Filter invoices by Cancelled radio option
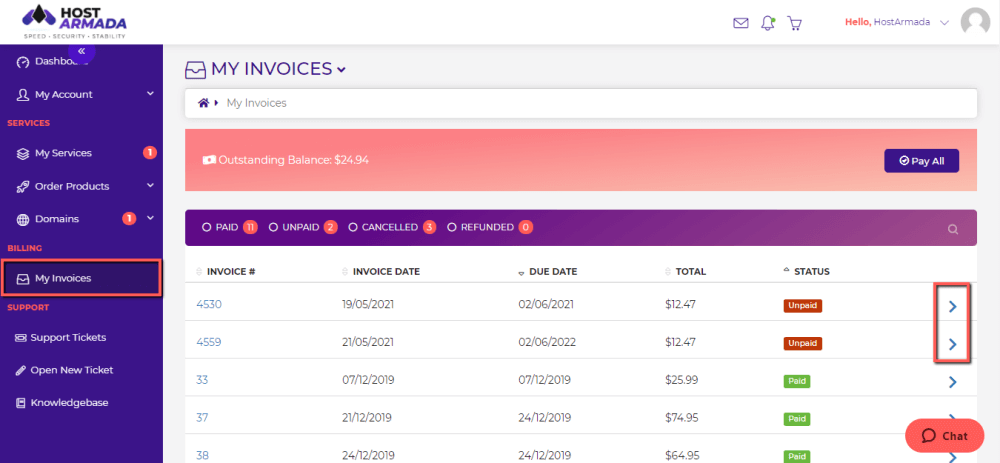The width and height of the screenshot is (1000, 463). [353, 227]
